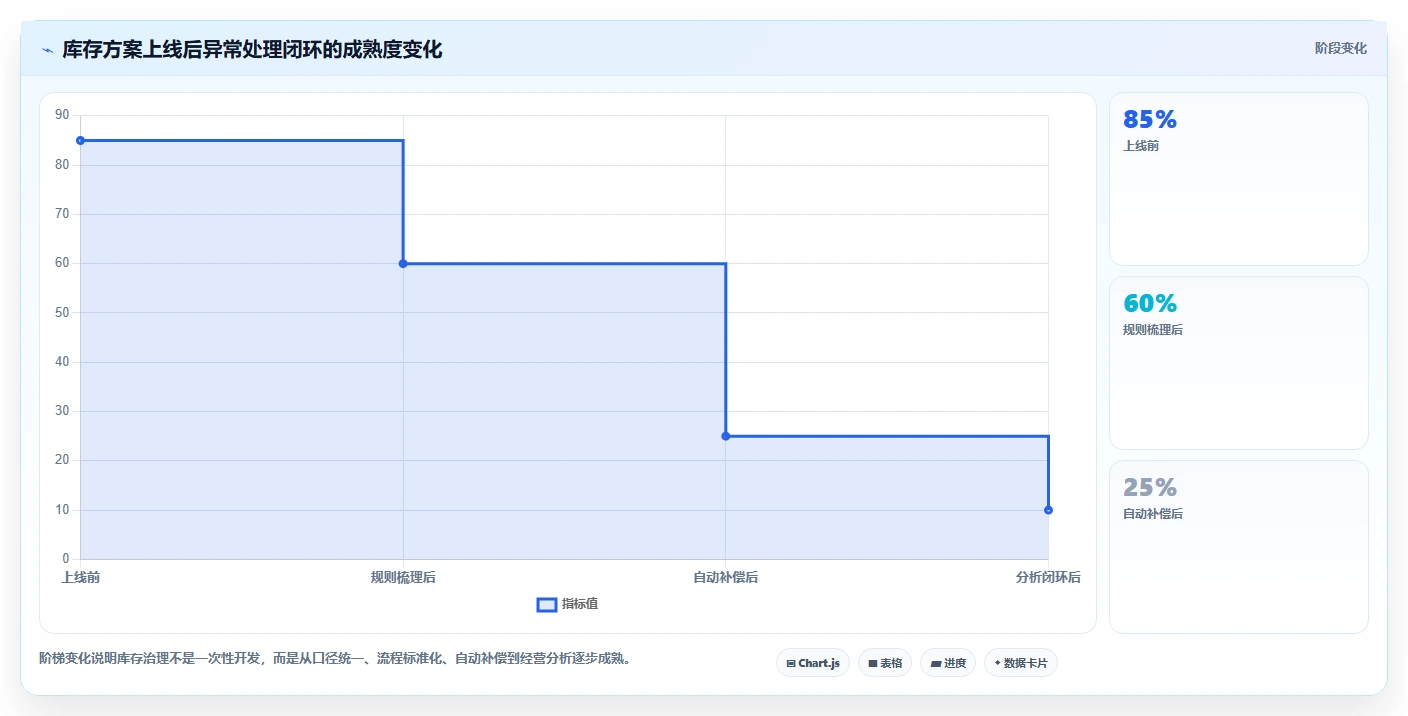Click the title 库存方案上线后异常处理闭环的成熟度变化
The image size is (1408, 716).
tap(252, 49)
